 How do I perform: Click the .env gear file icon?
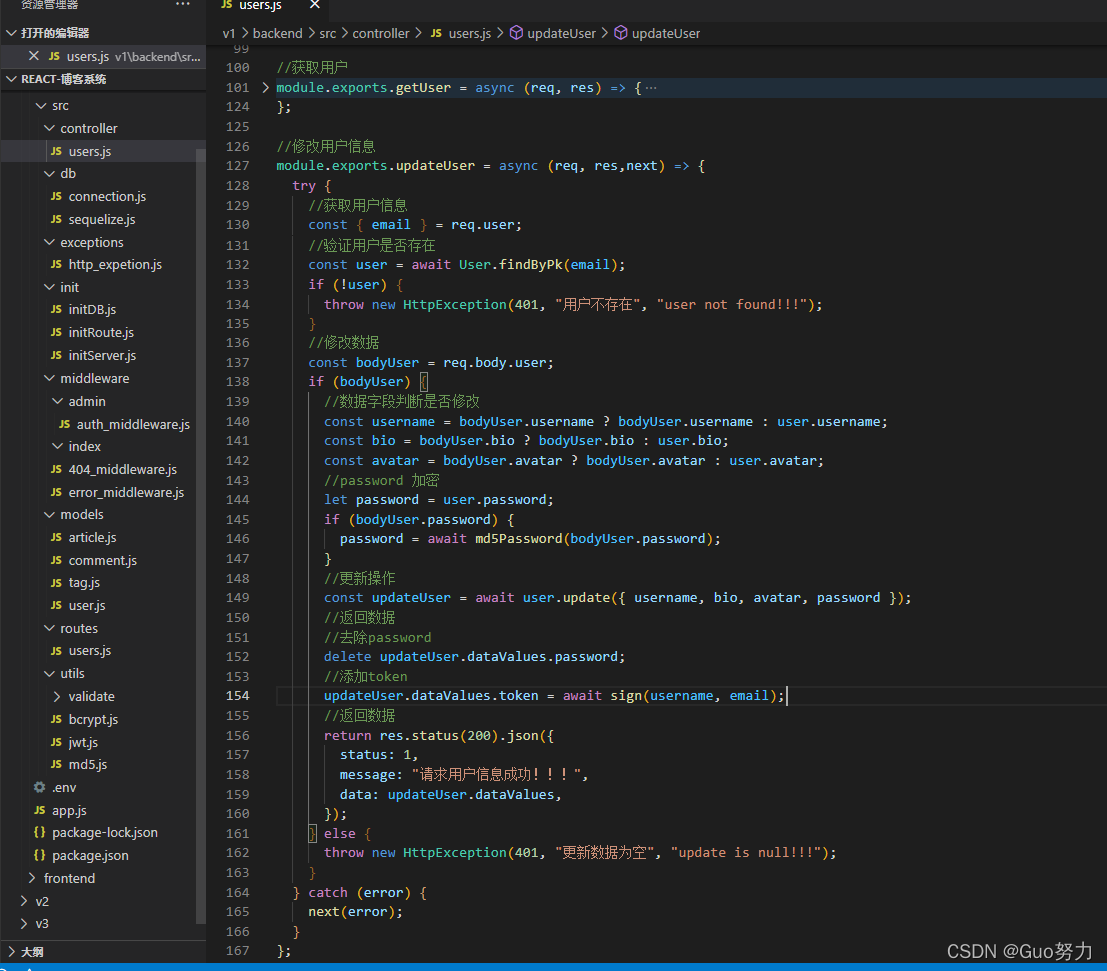[x=40, y=787]
